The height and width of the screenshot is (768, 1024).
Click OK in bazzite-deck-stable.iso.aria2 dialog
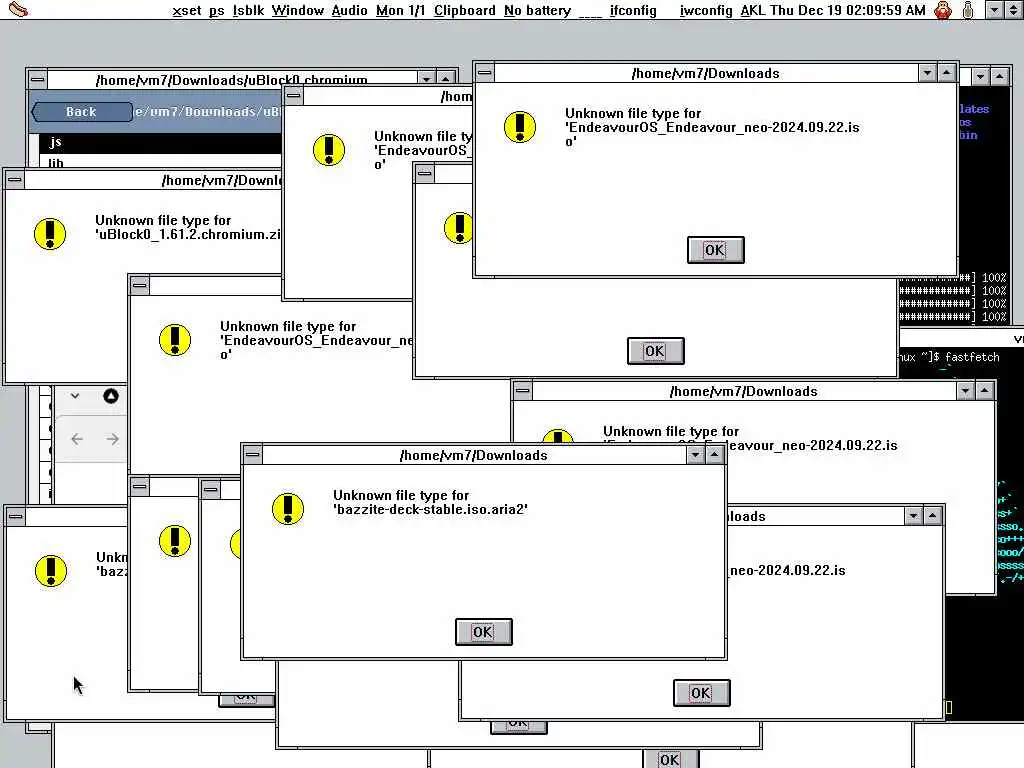pyautogui.click(x=483, y=632)
